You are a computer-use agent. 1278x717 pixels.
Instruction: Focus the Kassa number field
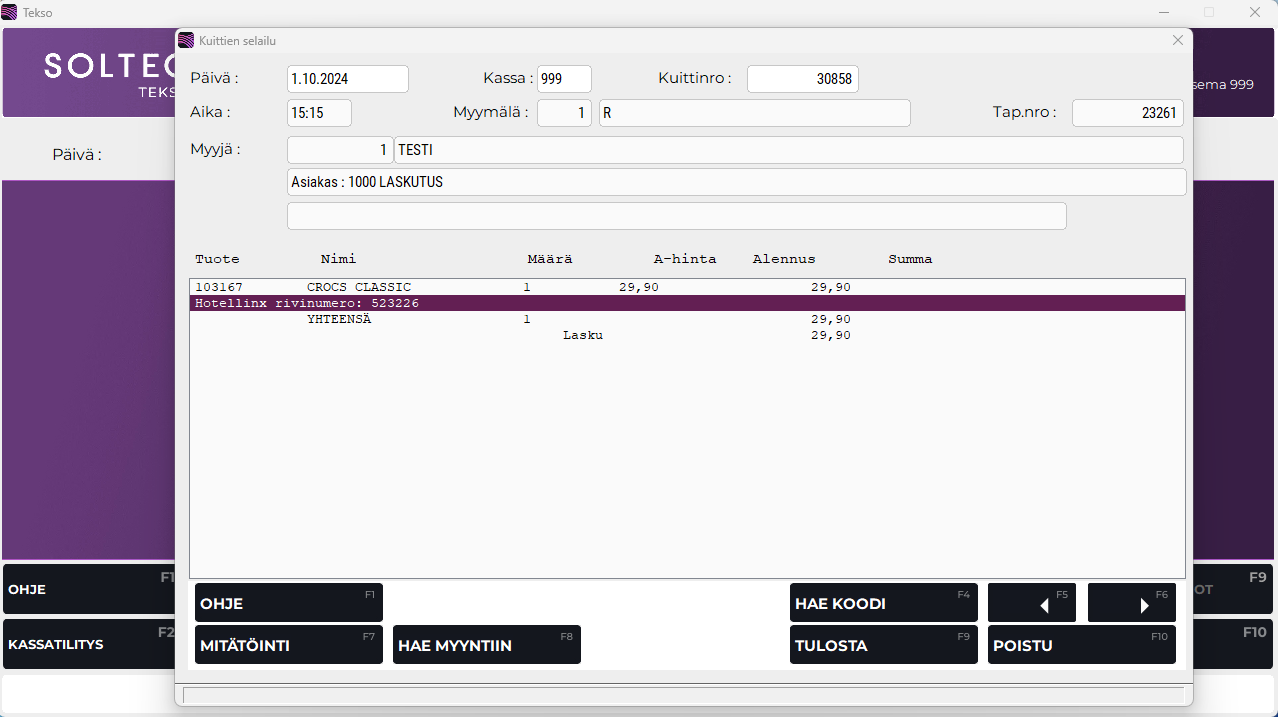click(564, 79)
